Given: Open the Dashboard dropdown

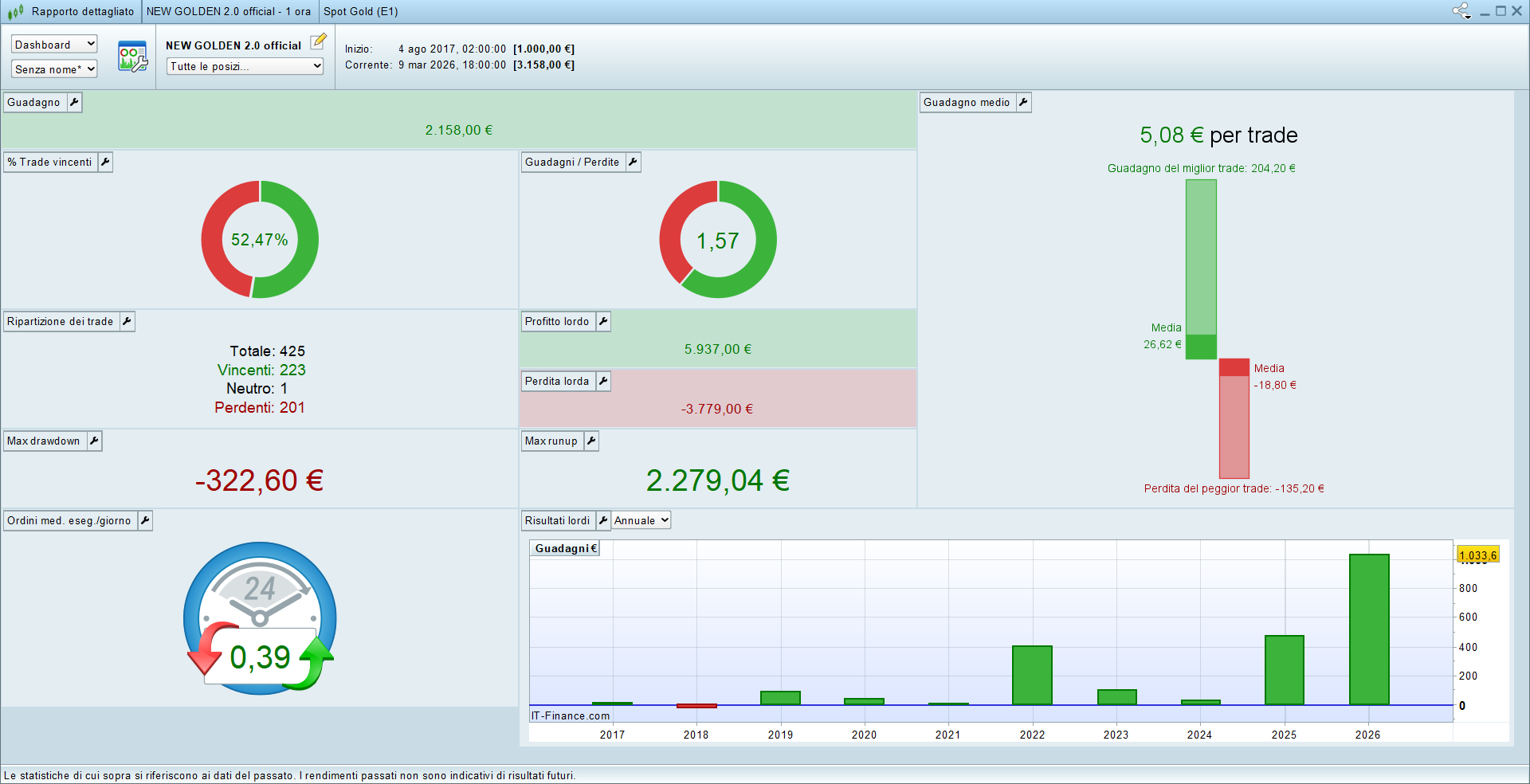Looking at the screenshot, I should (54, 45).
